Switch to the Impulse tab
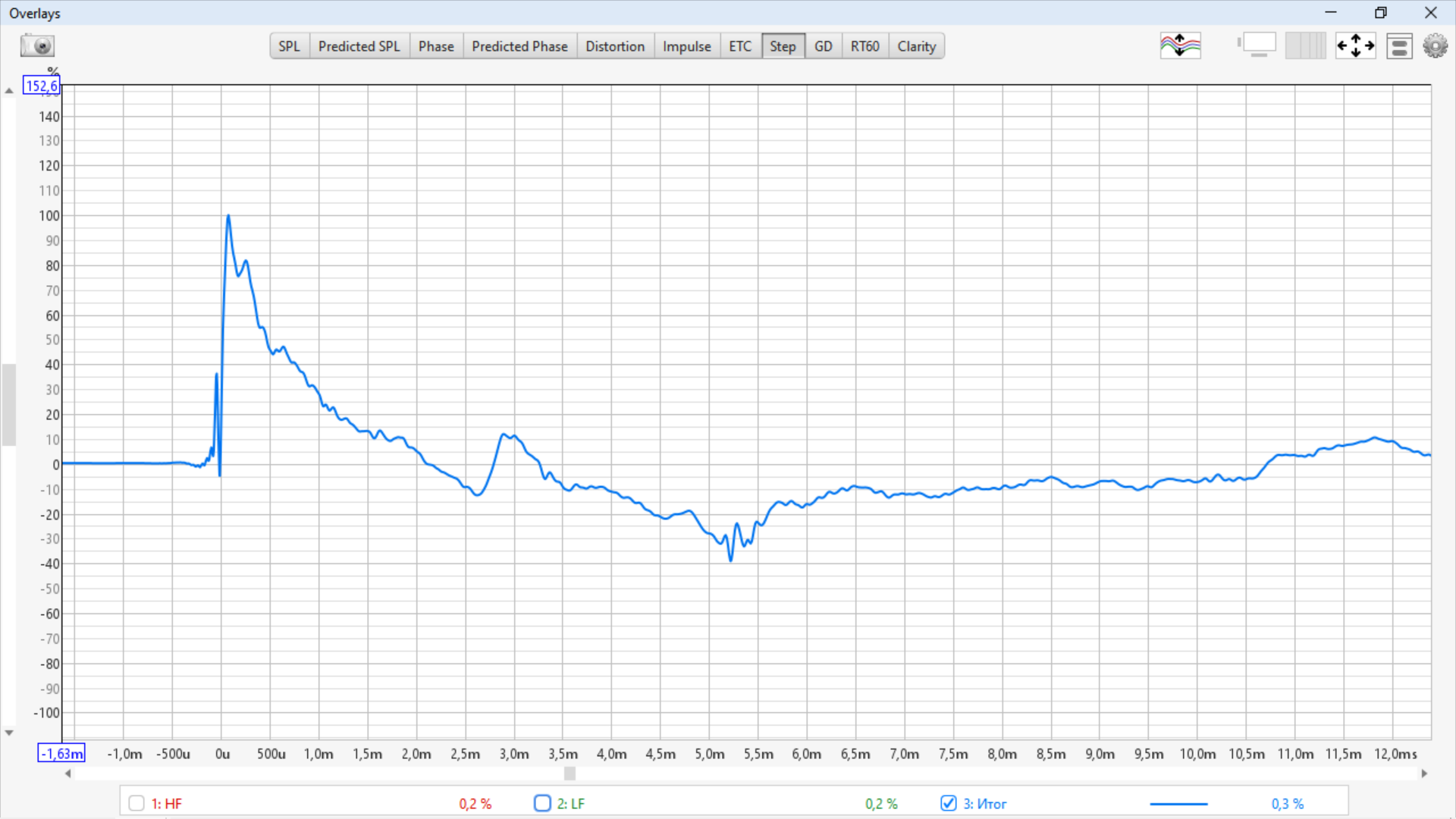The image size is (1456, 819). coord(686,46)
